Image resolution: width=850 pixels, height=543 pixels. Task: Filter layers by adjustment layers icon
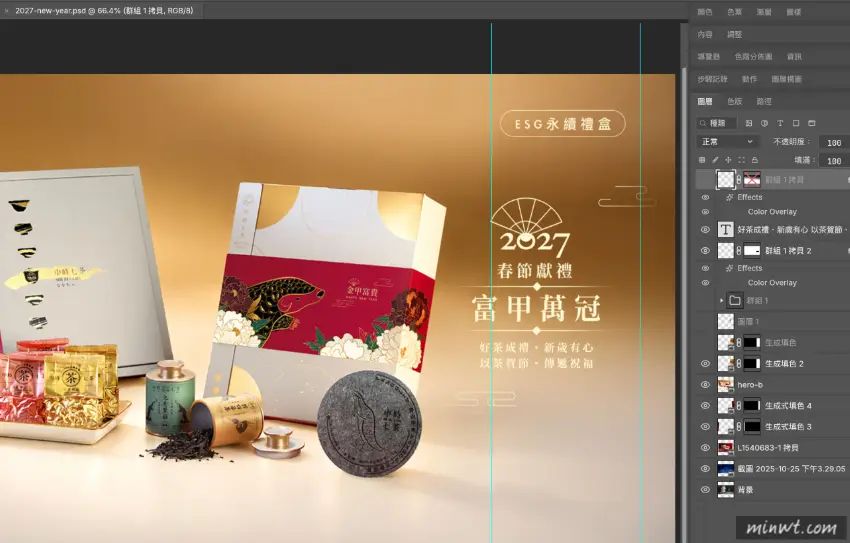coord(764,124)
